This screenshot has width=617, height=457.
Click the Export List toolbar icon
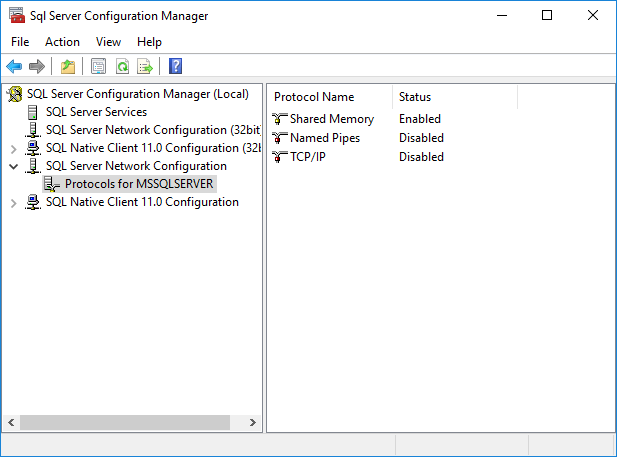(145, 66)
